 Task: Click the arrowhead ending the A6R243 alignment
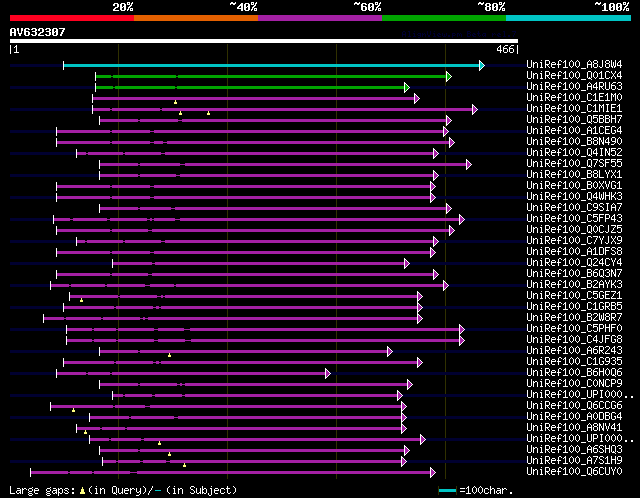point(390,351)
